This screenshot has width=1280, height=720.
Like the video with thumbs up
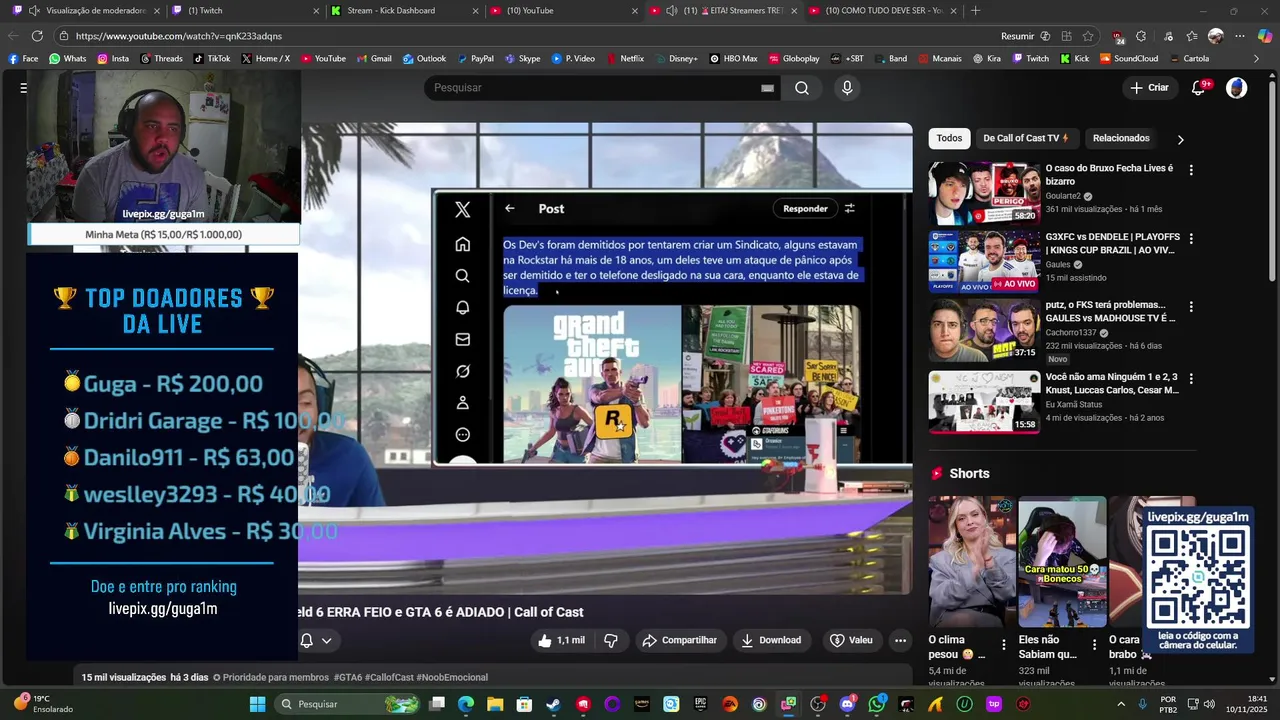[x=561, y=640]
